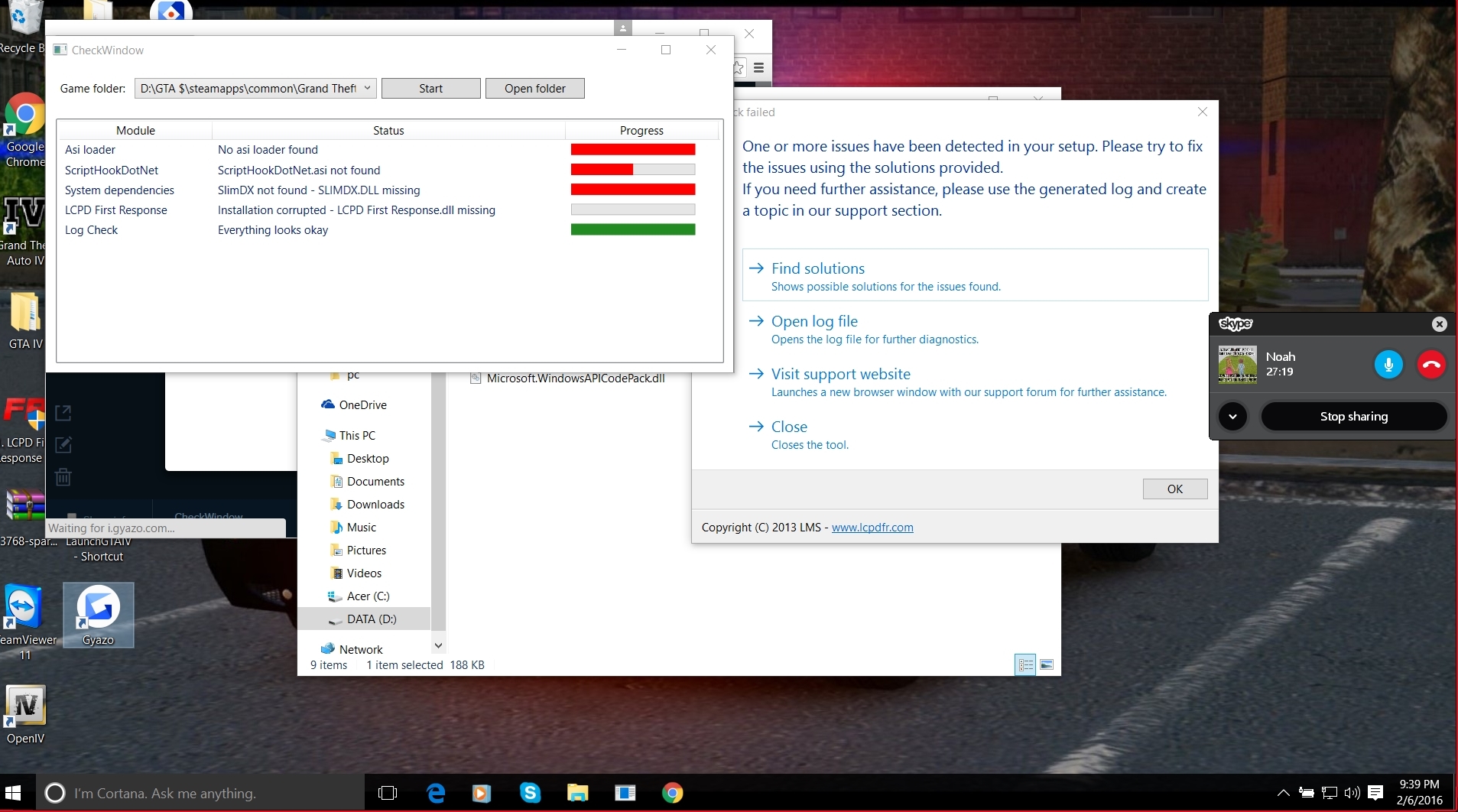Close the Skype call widget

coord(1439,324)
